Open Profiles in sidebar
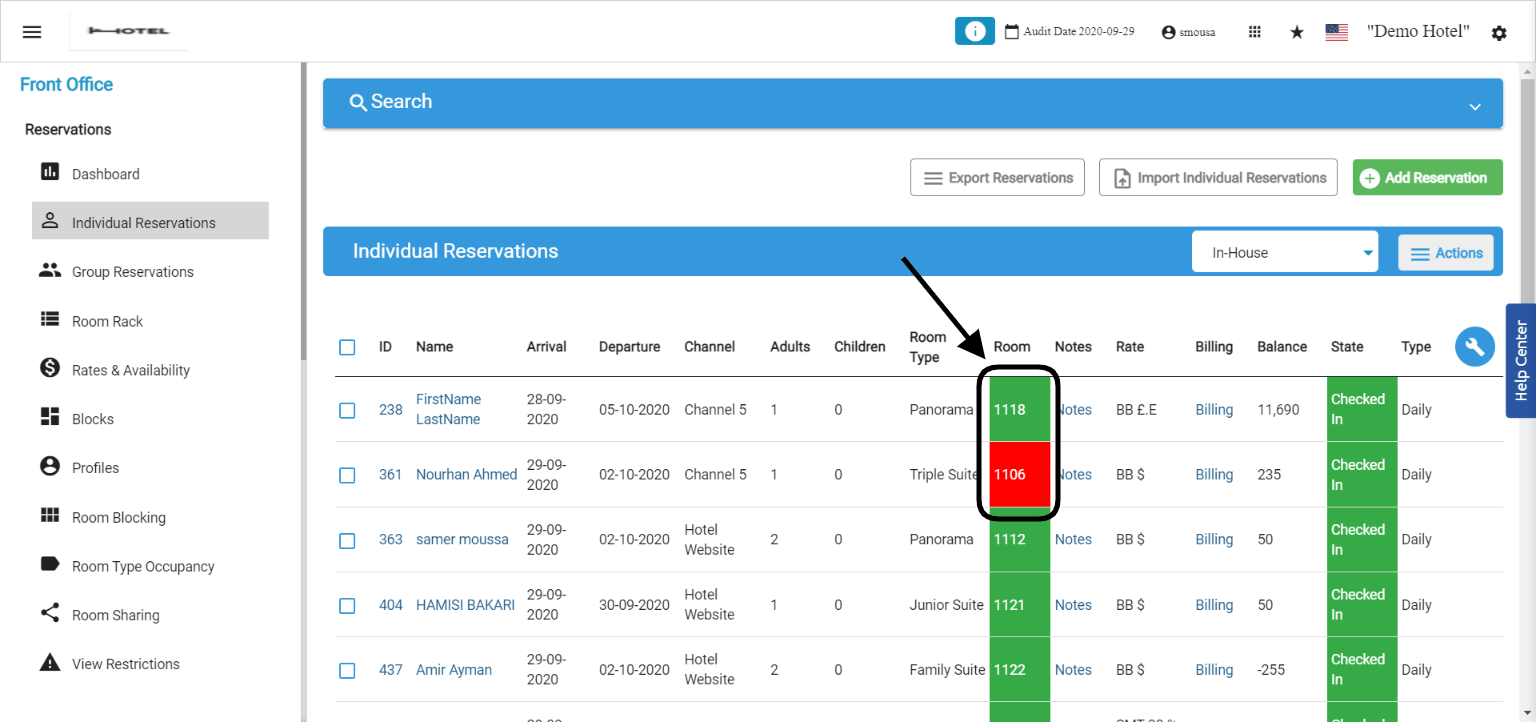This screenshot has height=722, width=1536. coord(95,468)
